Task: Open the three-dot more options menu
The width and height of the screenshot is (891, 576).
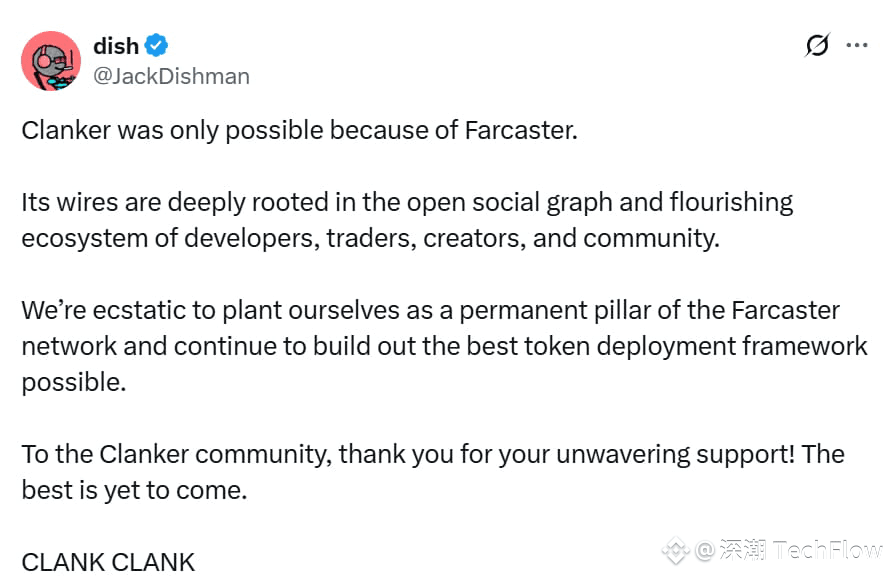Action: pos(856,45)
